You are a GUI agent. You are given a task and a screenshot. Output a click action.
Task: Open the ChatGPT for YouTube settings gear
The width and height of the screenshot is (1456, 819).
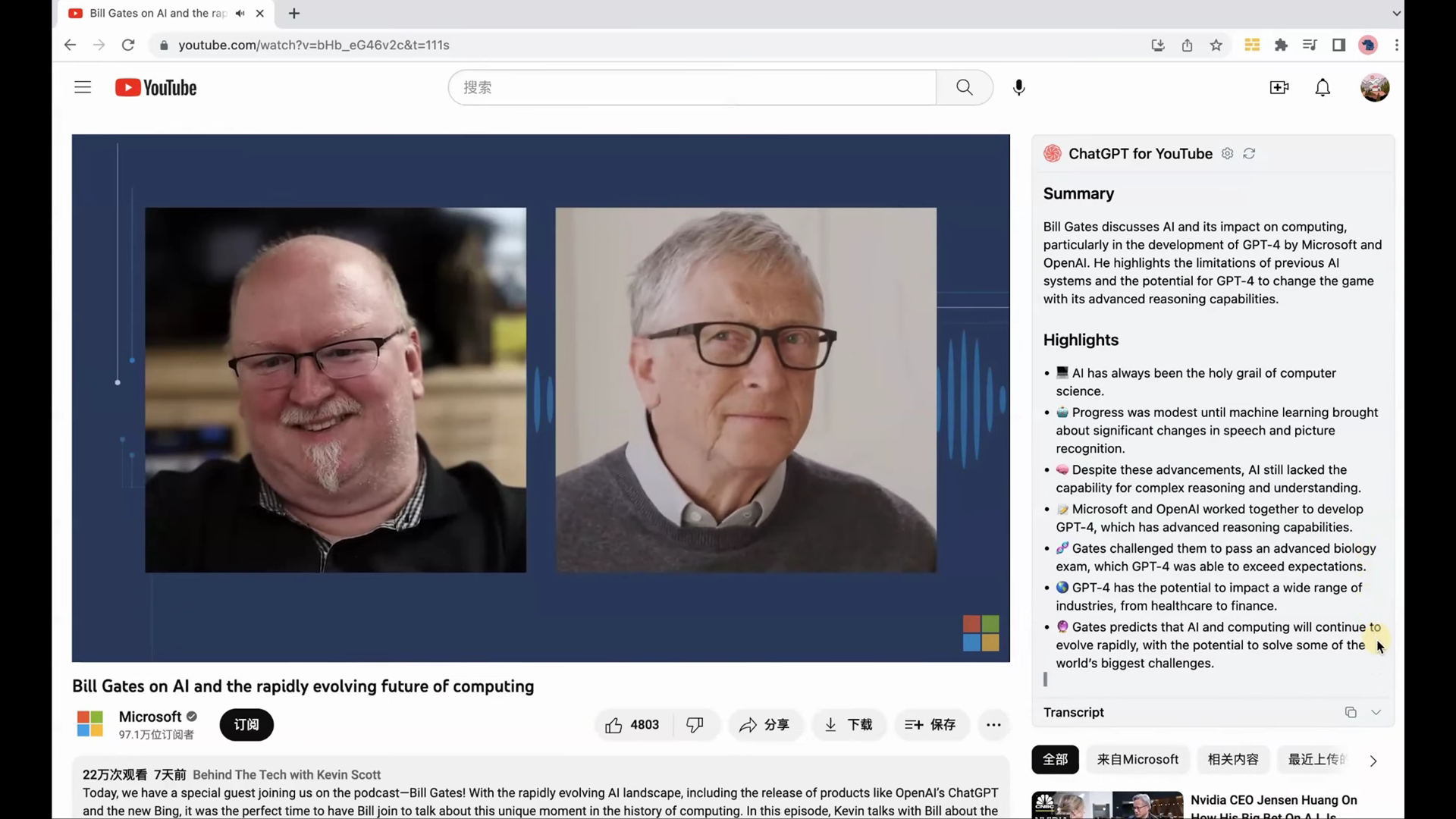[x=1227, y=153]
